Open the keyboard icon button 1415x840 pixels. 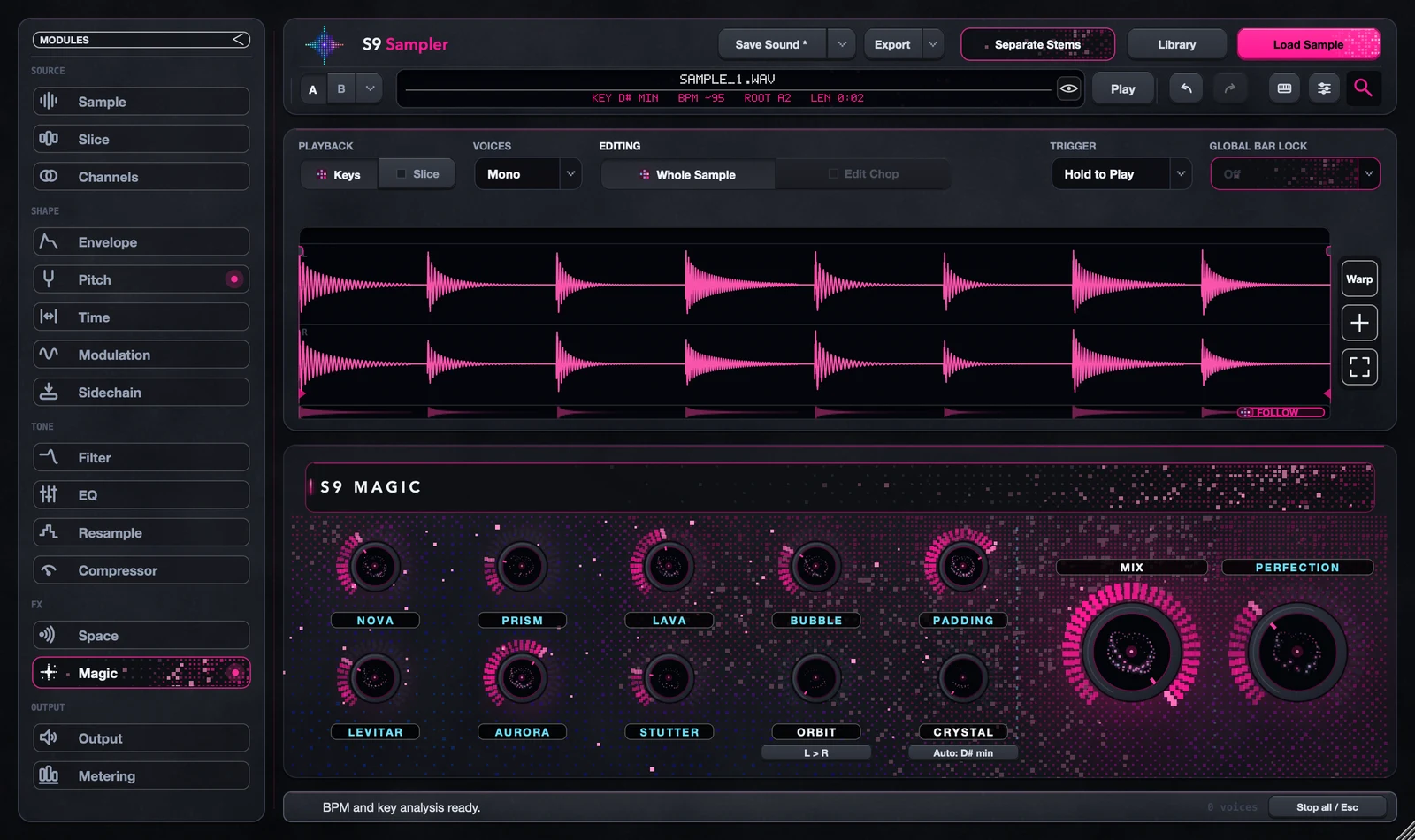pyautogui.click(x=1284, y=88)
